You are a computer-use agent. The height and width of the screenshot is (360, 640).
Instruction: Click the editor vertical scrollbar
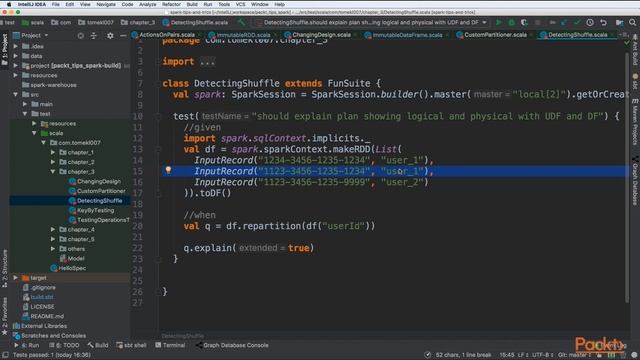(627, 178)
